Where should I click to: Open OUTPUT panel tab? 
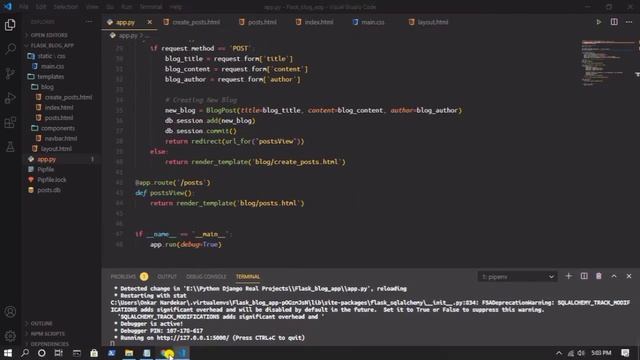tap(167, 276)
